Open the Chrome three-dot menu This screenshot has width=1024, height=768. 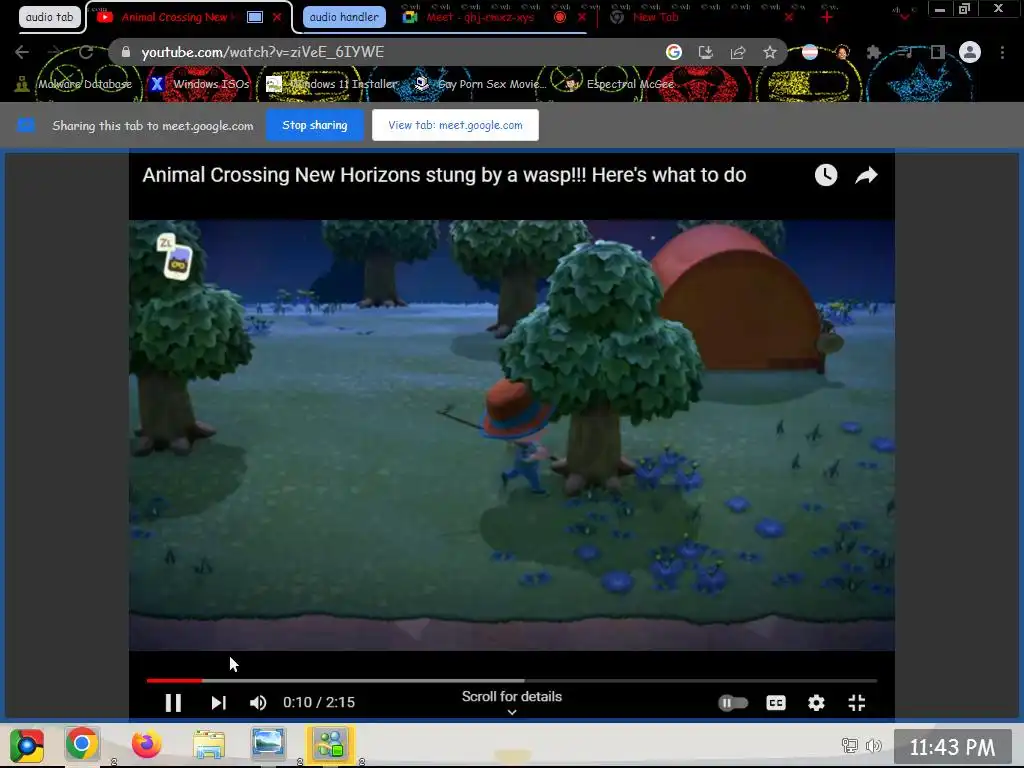(x=1002, y=52)
